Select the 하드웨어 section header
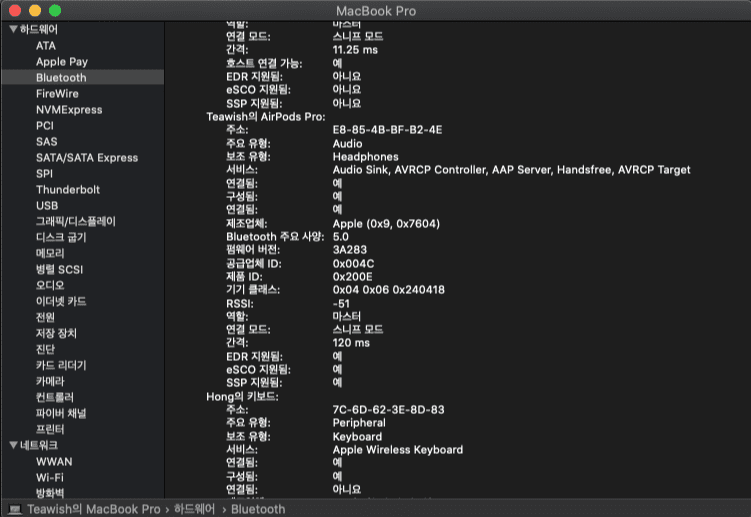This screenshot has height=517, width=751. click(x=38, y=30)
